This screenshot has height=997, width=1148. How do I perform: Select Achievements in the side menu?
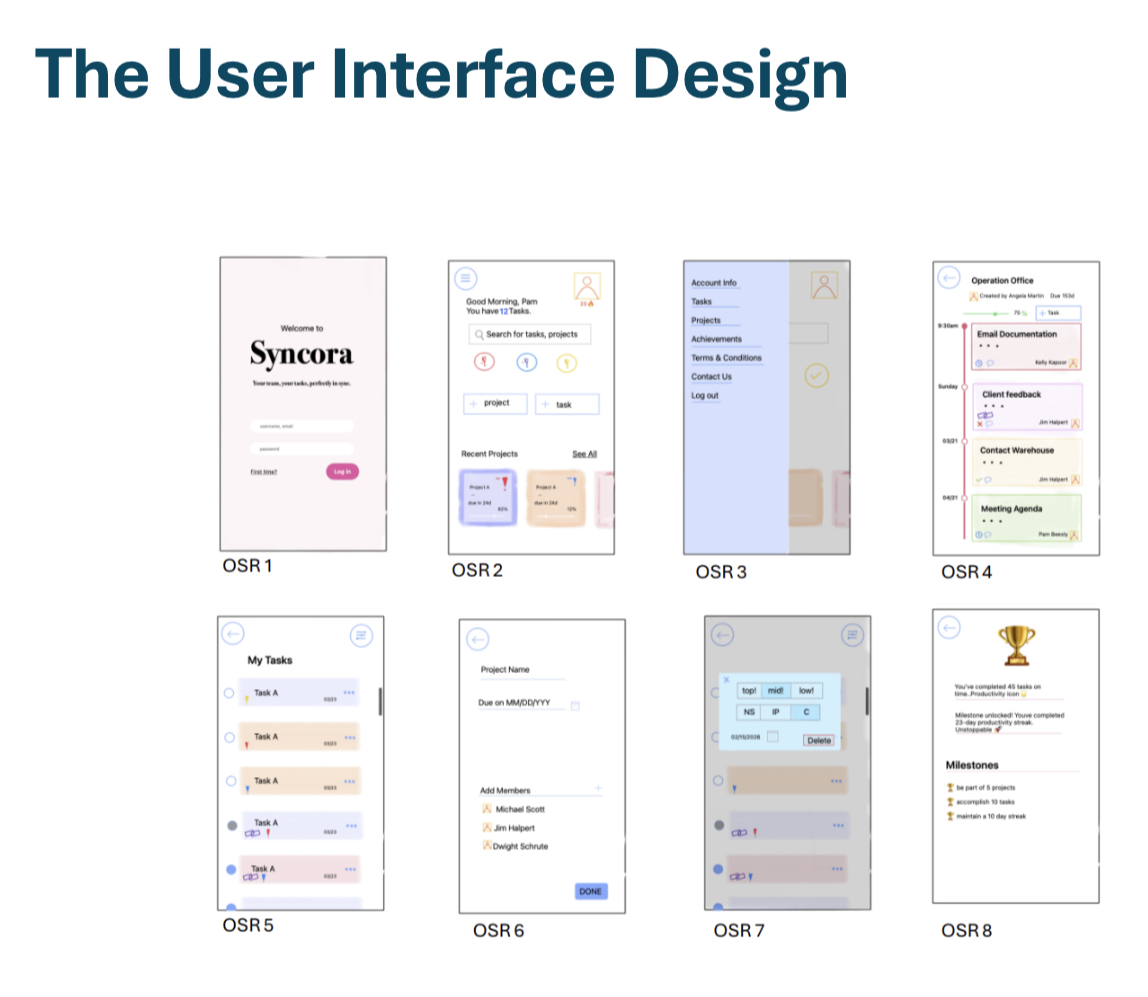pos(717,338)
